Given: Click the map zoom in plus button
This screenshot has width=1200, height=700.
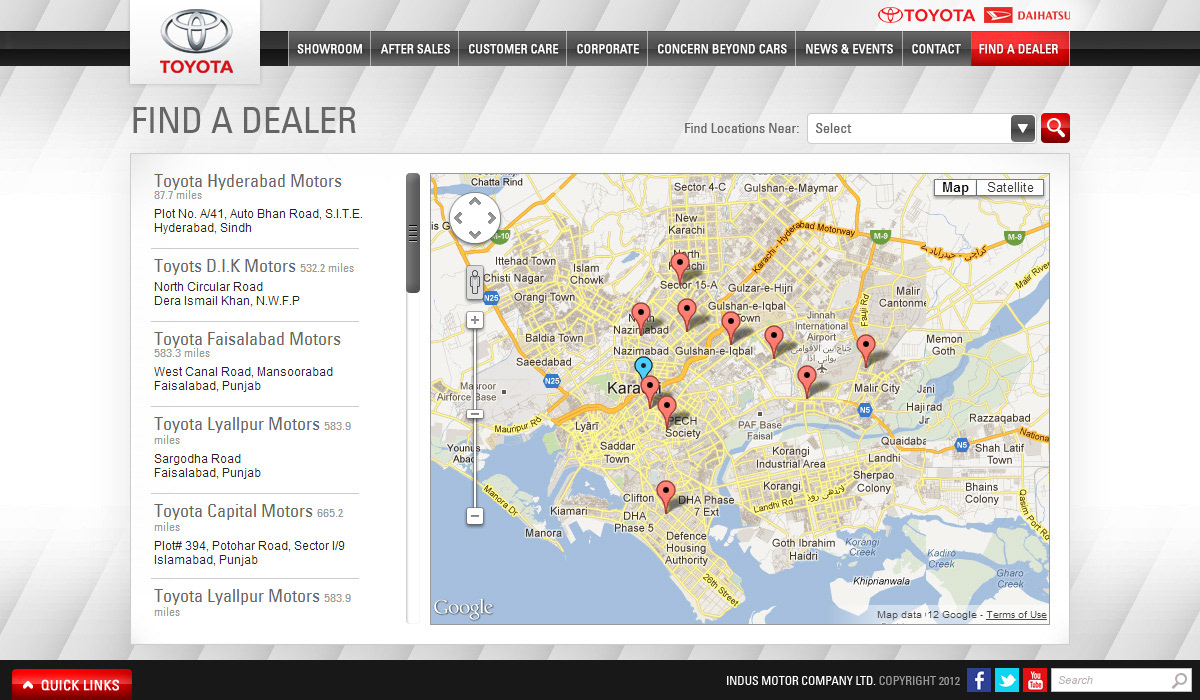Looking at the screenshot, I should 475,320.
